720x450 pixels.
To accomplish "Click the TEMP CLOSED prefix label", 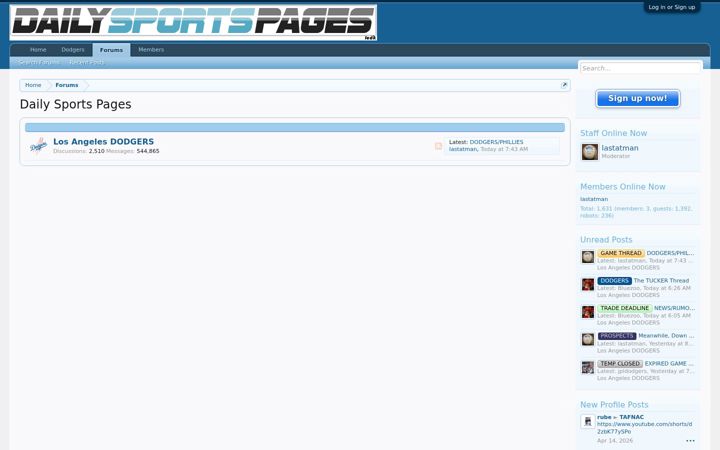I will coord(620,363).
